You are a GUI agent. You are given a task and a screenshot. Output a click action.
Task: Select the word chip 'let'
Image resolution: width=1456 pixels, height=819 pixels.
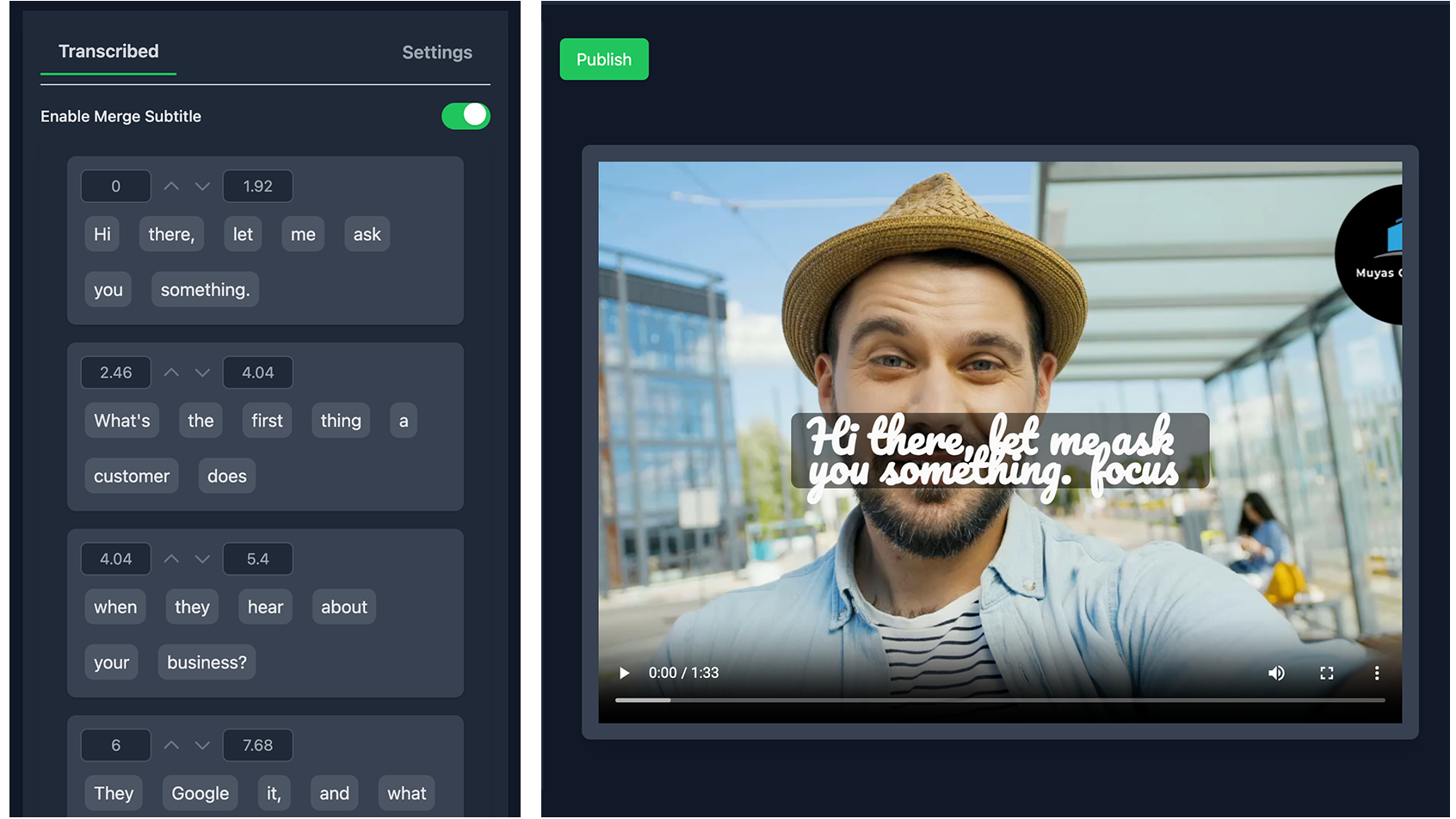click(x=243, y=234)
